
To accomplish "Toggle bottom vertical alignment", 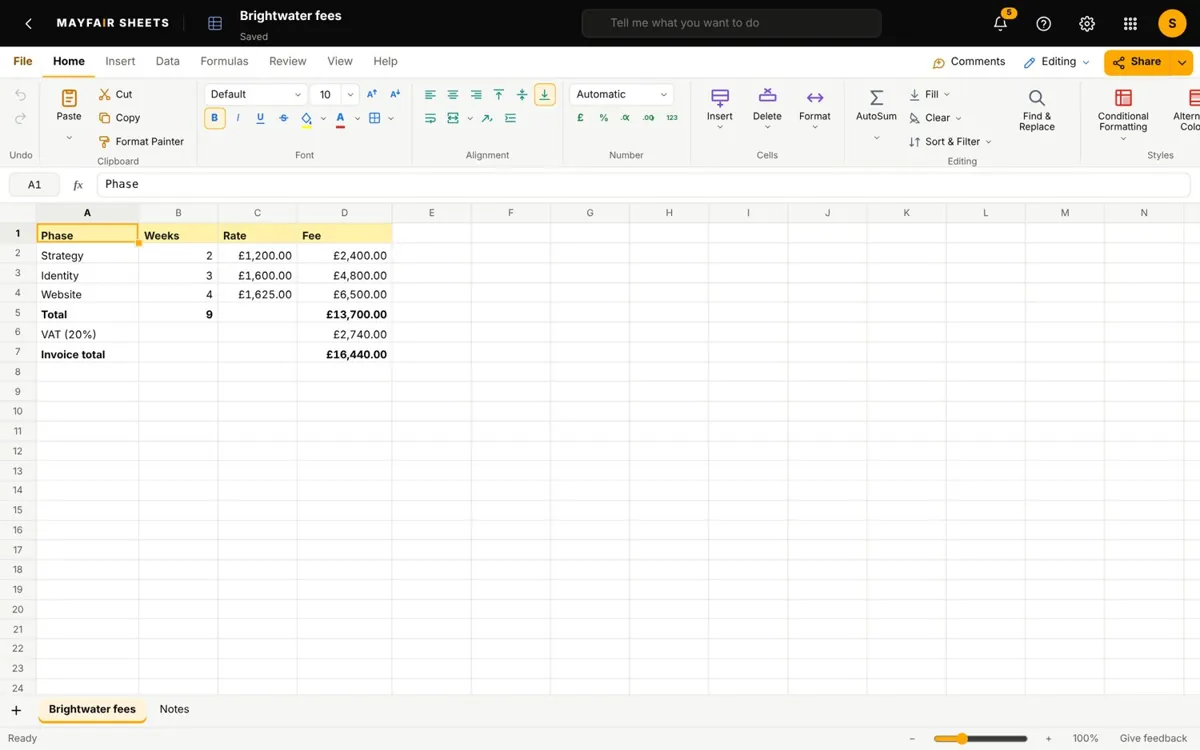I will pos(544,95).
